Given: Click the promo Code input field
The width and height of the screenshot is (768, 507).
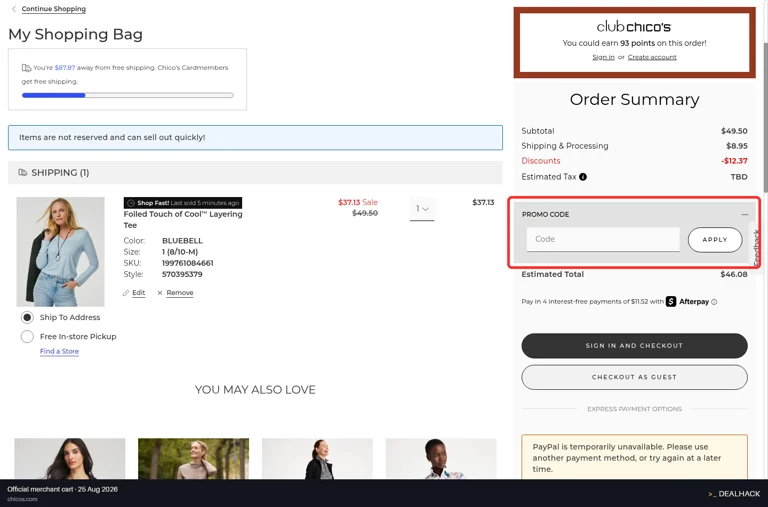Looking at the screenshot, I should (603, 239).
